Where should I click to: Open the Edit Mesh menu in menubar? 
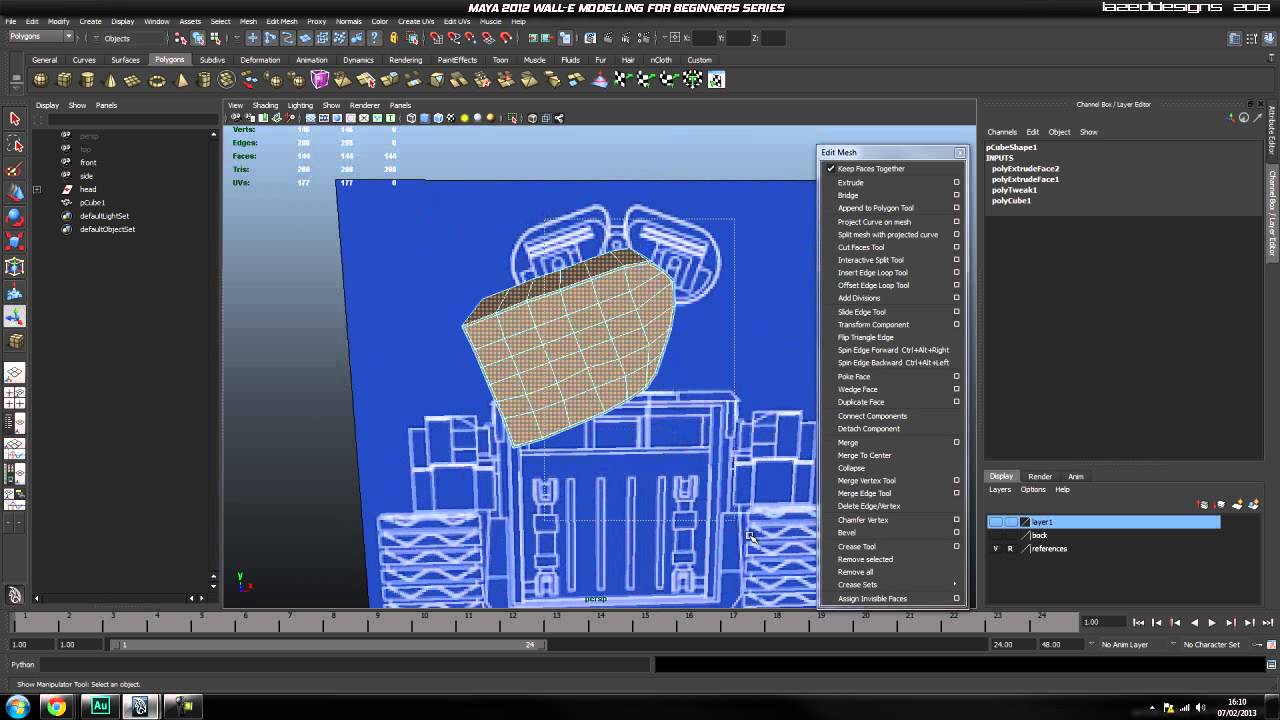pos(282,21)
